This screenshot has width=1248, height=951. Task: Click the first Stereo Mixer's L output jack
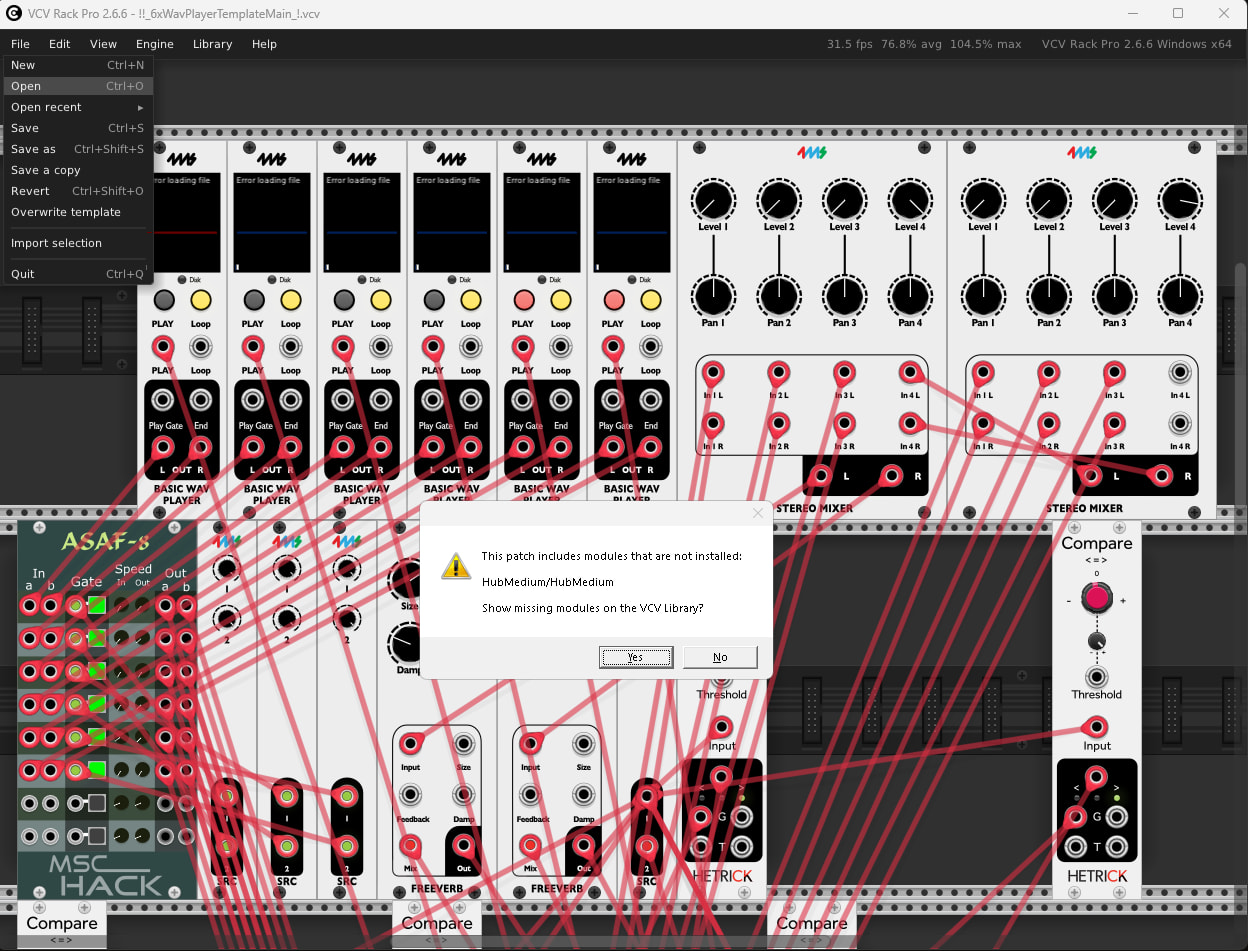pyautogui.click(x=821, y=476)
